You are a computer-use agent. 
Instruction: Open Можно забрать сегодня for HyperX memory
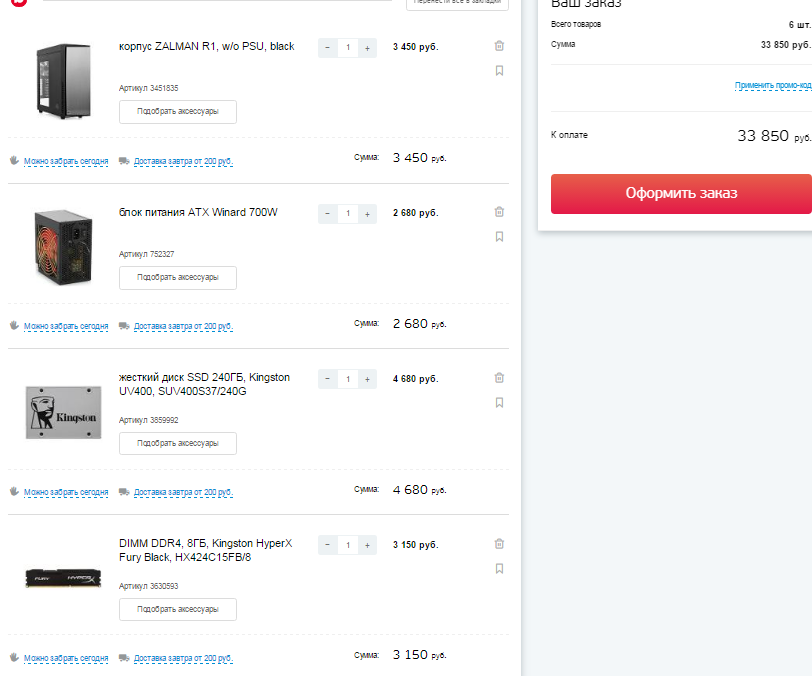(66, 658)
